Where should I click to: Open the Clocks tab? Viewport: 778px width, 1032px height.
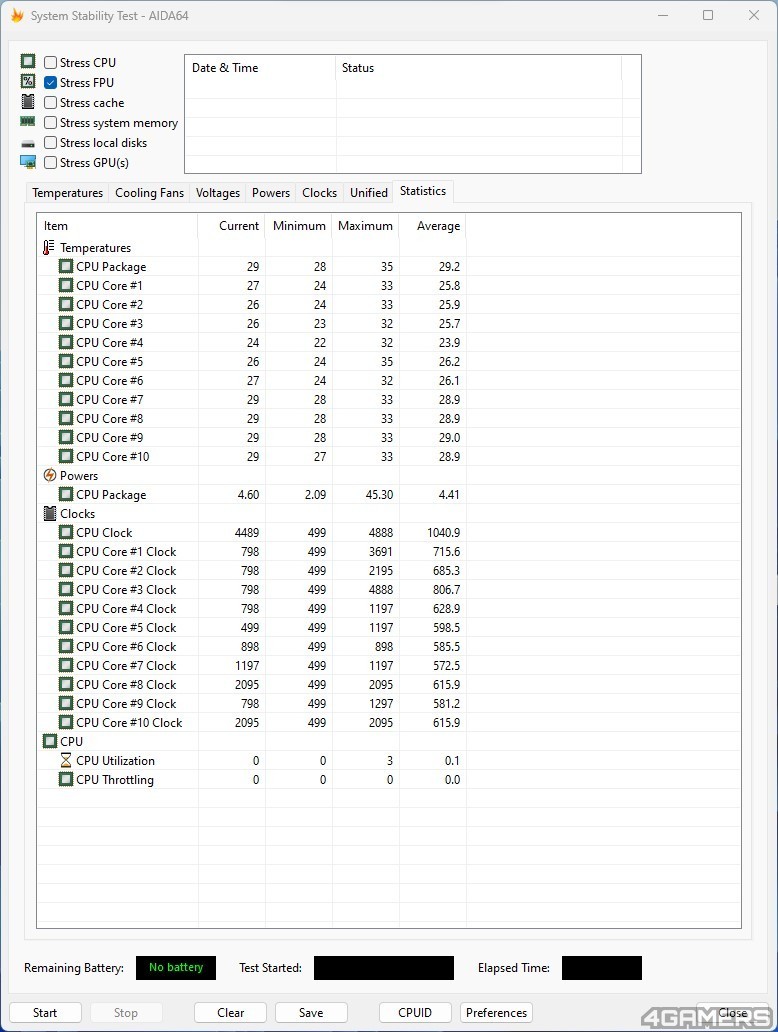click(319, 193)
